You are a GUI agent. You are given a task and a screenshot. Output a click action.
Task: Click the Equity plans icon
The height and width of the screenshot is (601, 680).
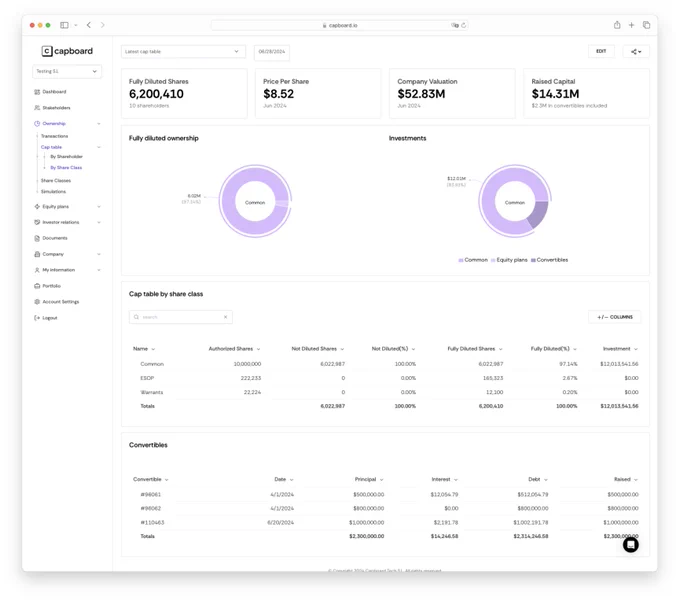(37, 207)
